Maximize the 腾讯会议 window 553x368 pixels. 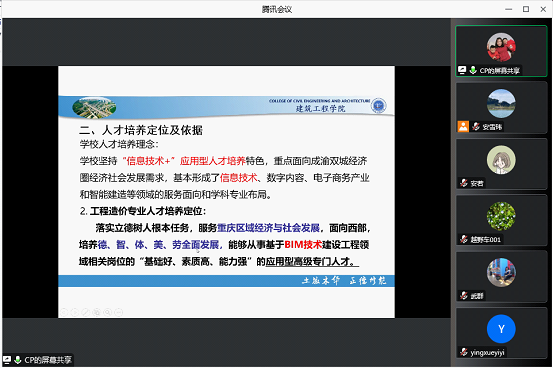(x=526, y=9)
